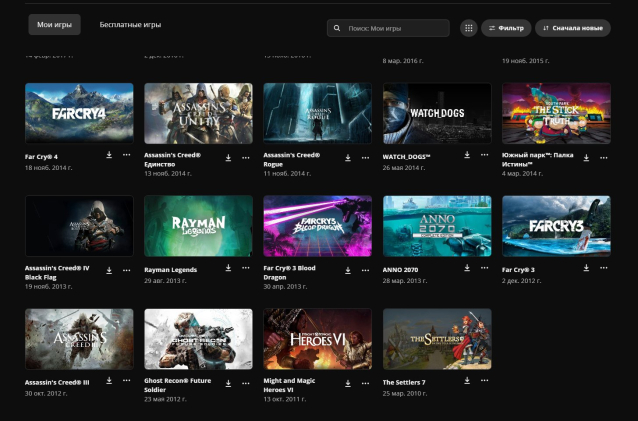
Task: Click the download icon for ANNO 2070
Action: (x=467, y=268)
